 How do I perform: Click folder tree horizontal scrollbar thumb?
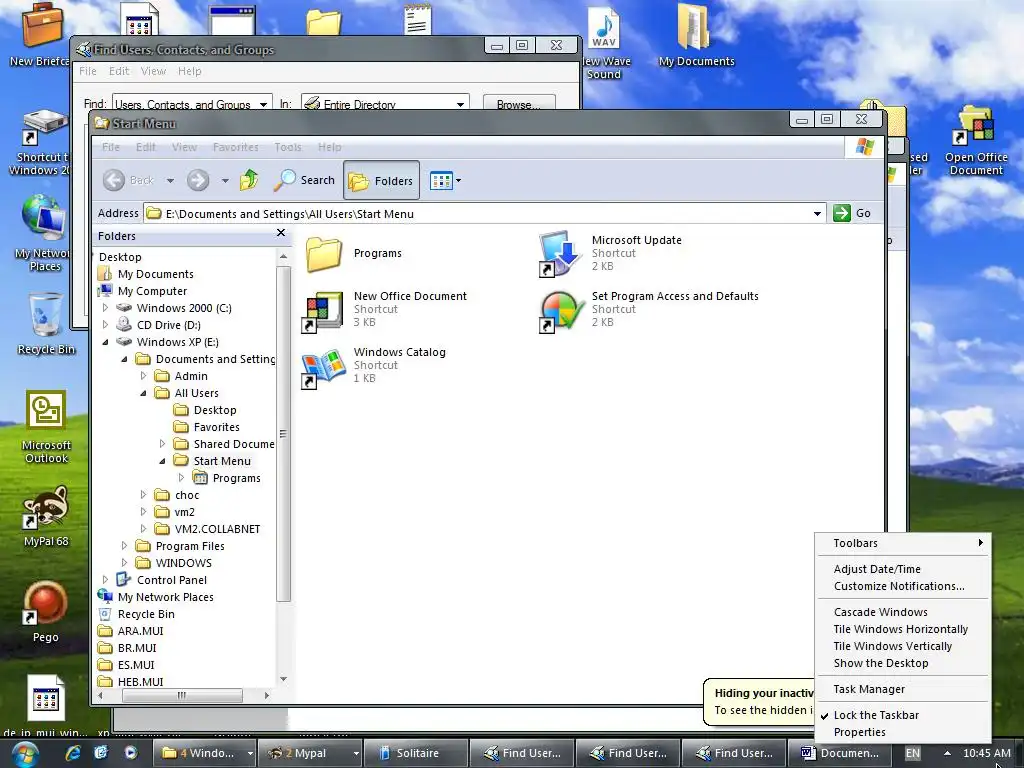[182, 696]
